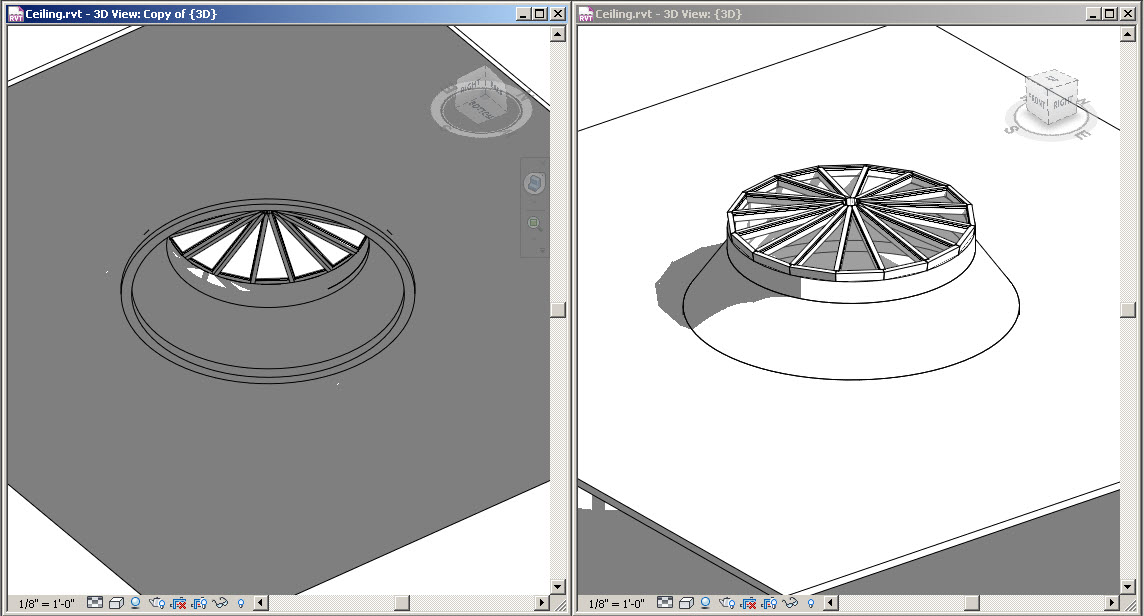Toggle the crop view icon on the right view

coord(747,602)
